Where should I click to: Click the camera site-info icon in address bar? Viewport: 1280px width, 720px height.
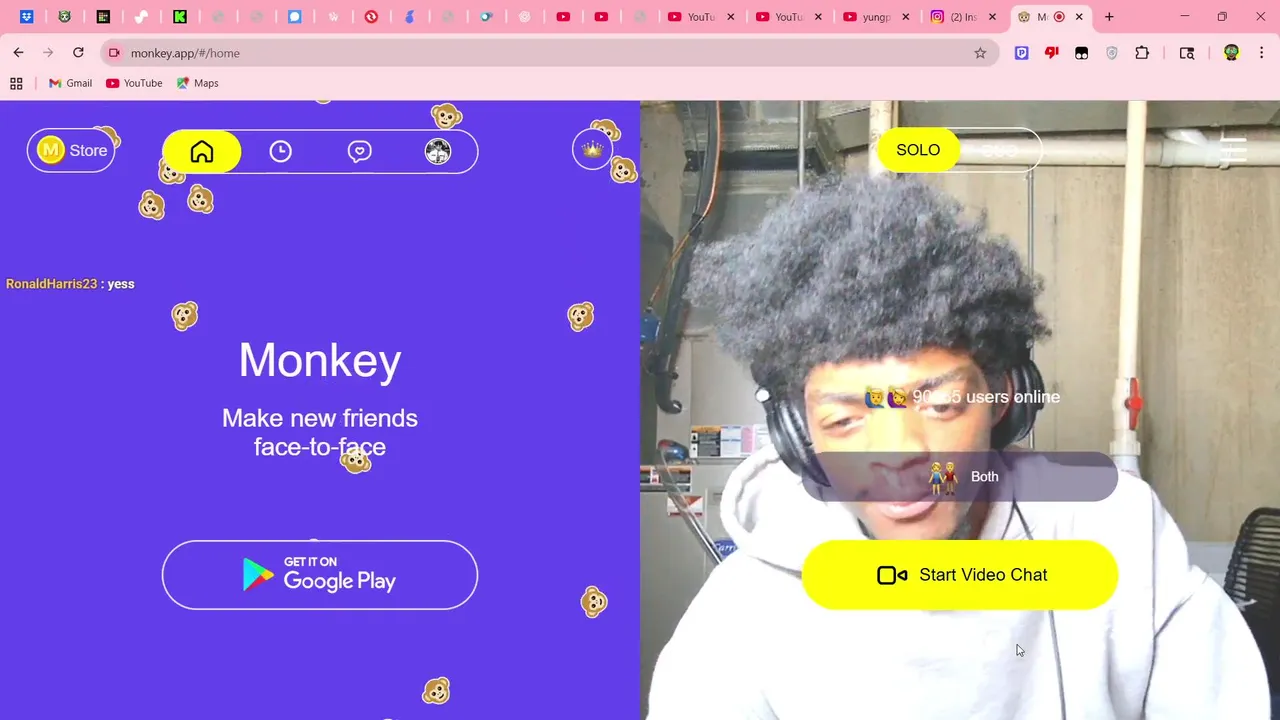114,53
